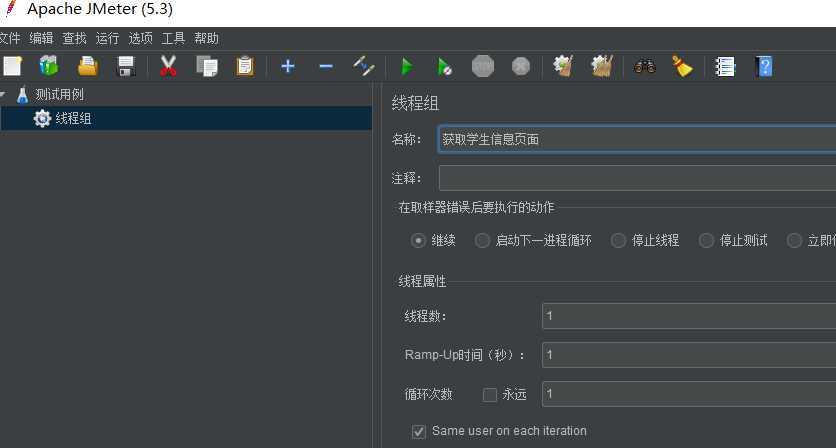Click the 循环次数 input field
This screenshot has height=448, width=836.
tap(689, 394)
